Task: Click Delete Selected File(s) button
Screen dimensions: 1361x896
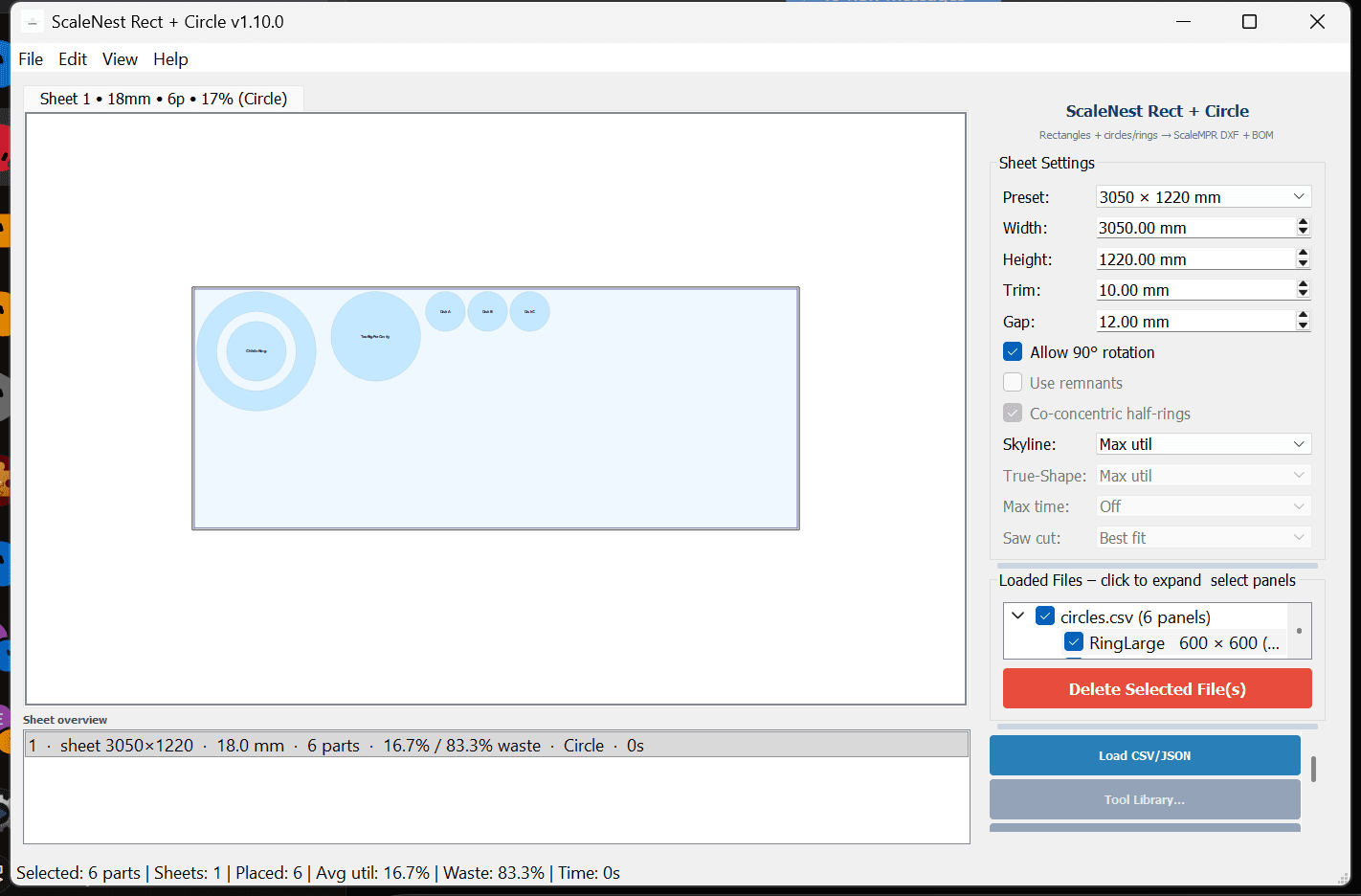Action: [x=1157, y=688]
